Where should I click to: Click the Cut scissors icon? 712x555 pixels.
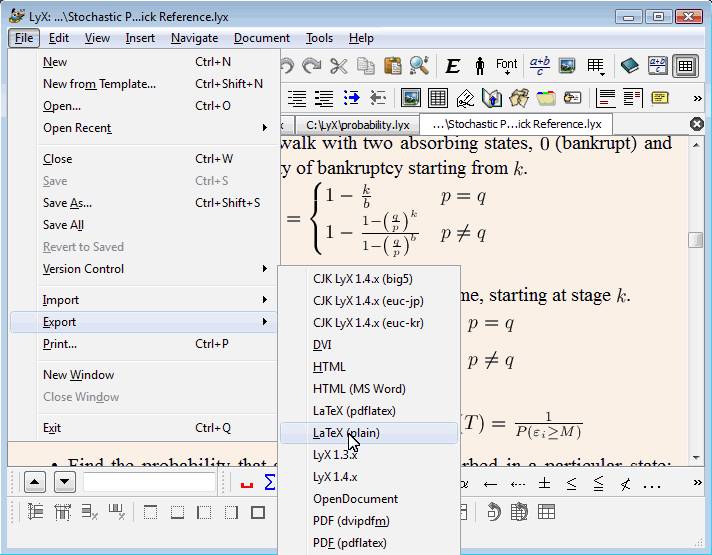339,66
